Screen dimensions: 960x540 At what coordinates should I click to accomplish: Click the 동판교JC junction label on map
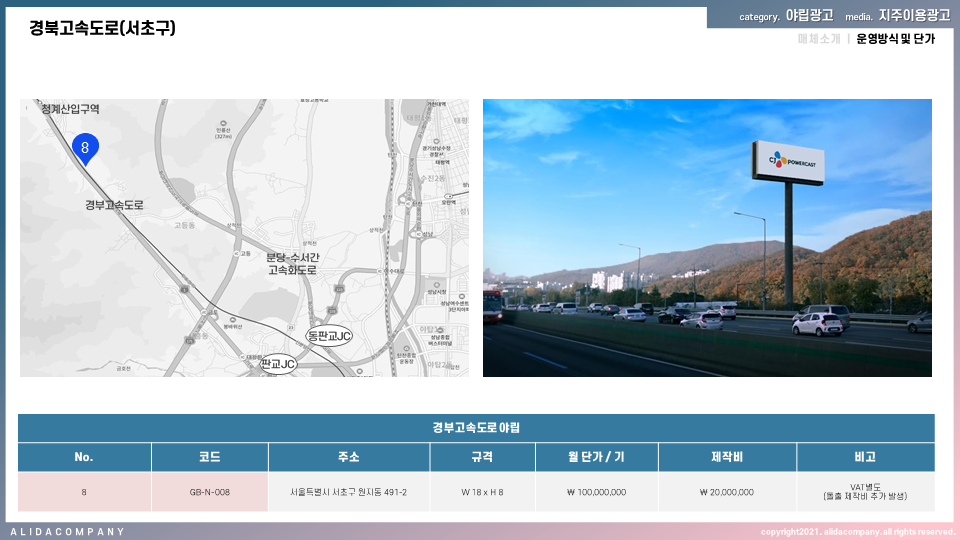click(329, 336)
